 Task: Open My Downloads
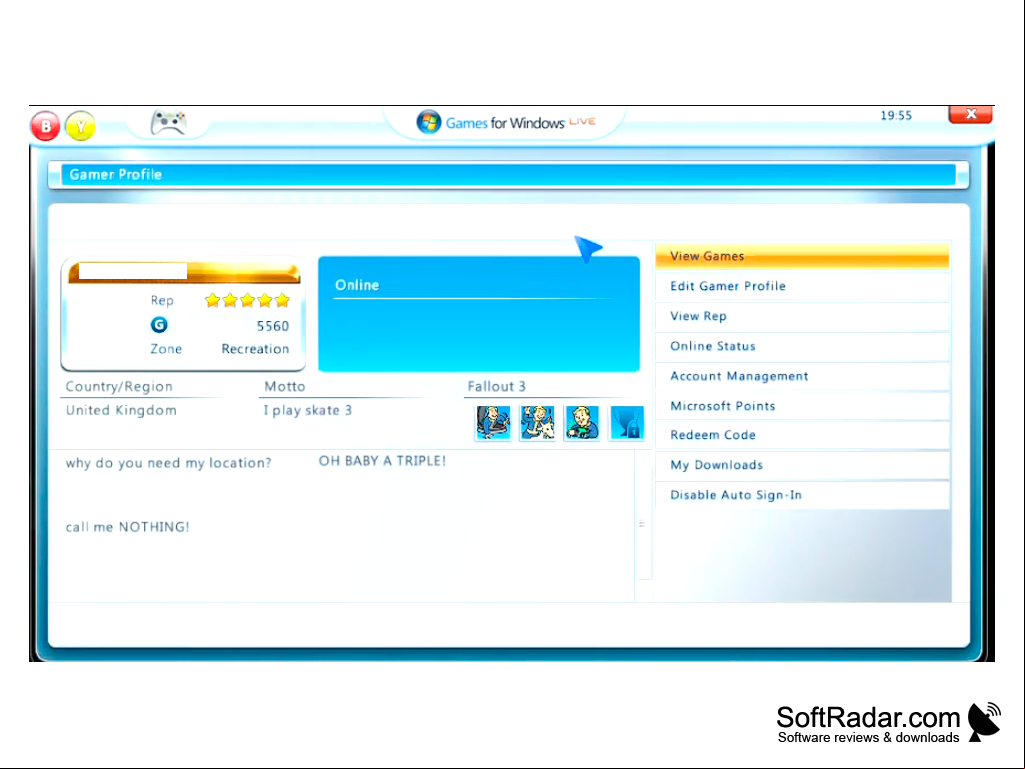point(802,466)
